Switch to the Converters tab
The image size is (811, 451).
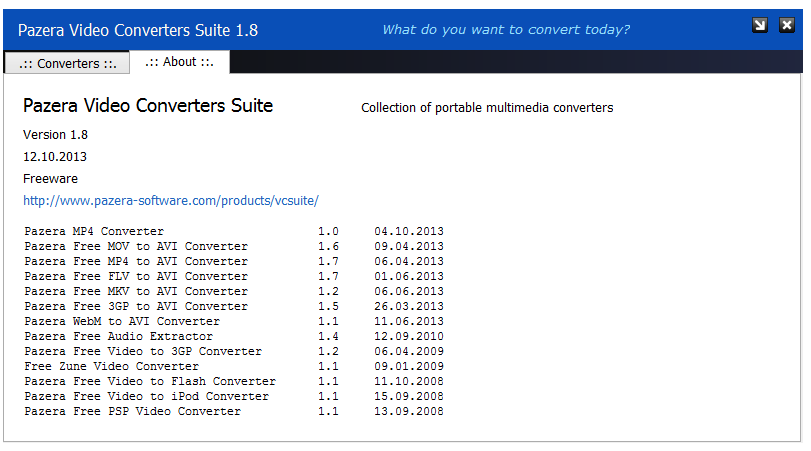pos(67,64)
